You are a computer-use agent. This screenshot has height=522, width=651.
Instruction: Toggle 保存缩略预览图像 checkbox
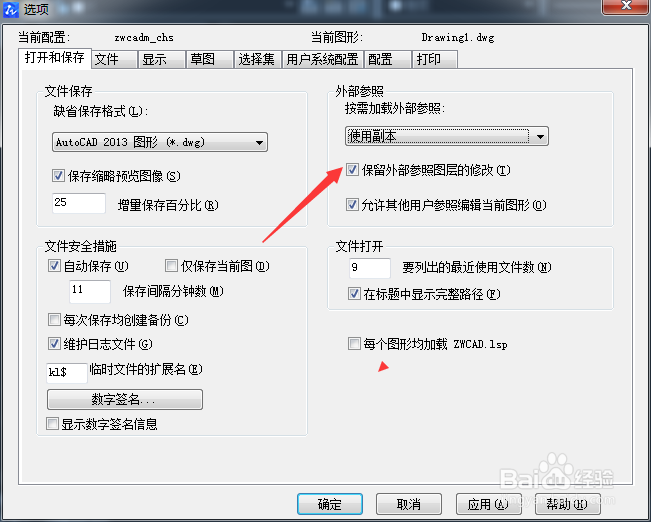[x=59, y=176]
